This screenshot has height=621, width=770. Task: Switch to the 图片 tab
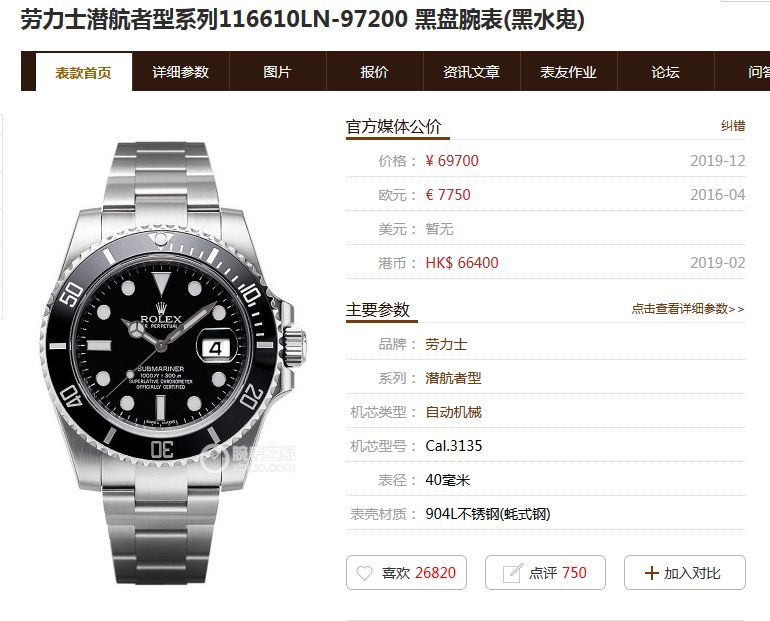tap(277, 72)
